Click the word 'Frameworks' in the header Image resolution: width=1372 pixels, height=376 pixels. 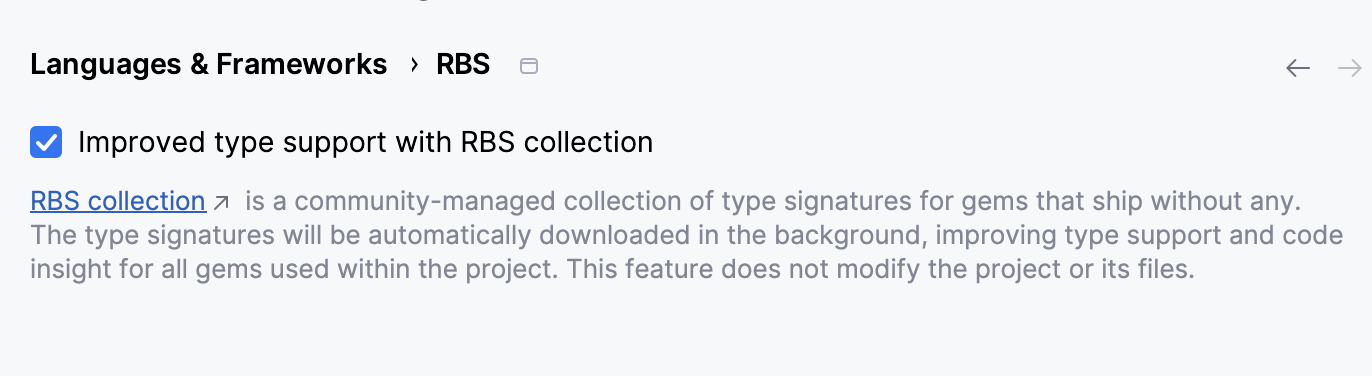click(x=302, y=65)
